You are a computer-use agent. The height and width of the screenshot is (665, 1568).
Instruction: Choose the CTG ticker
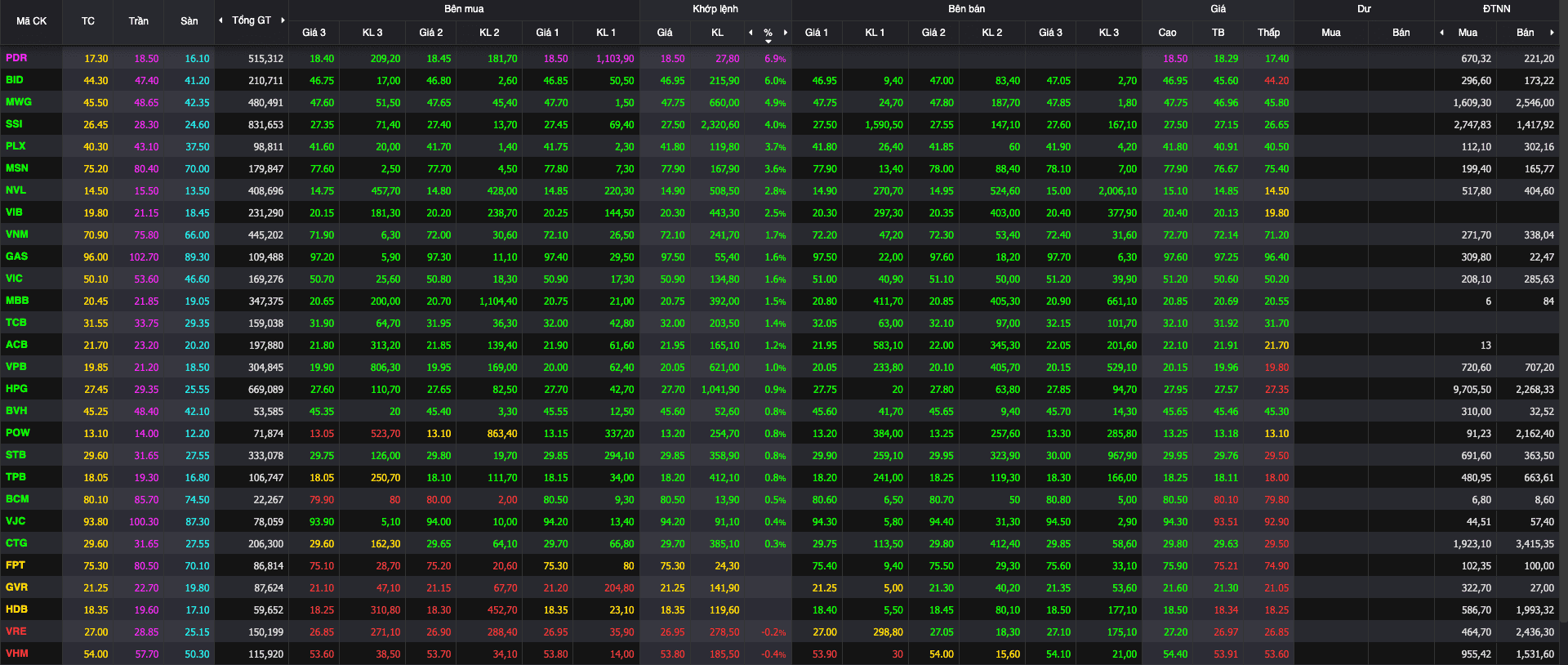point(16,543)
